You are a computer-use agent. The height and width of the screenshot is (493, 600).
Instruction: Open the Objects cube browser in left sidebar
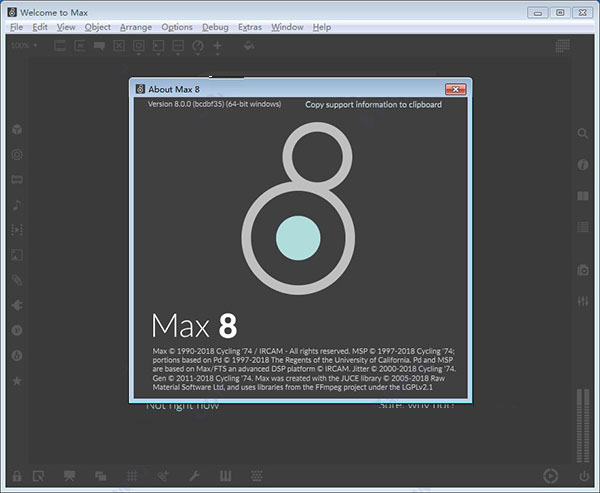tap(17, 129)
